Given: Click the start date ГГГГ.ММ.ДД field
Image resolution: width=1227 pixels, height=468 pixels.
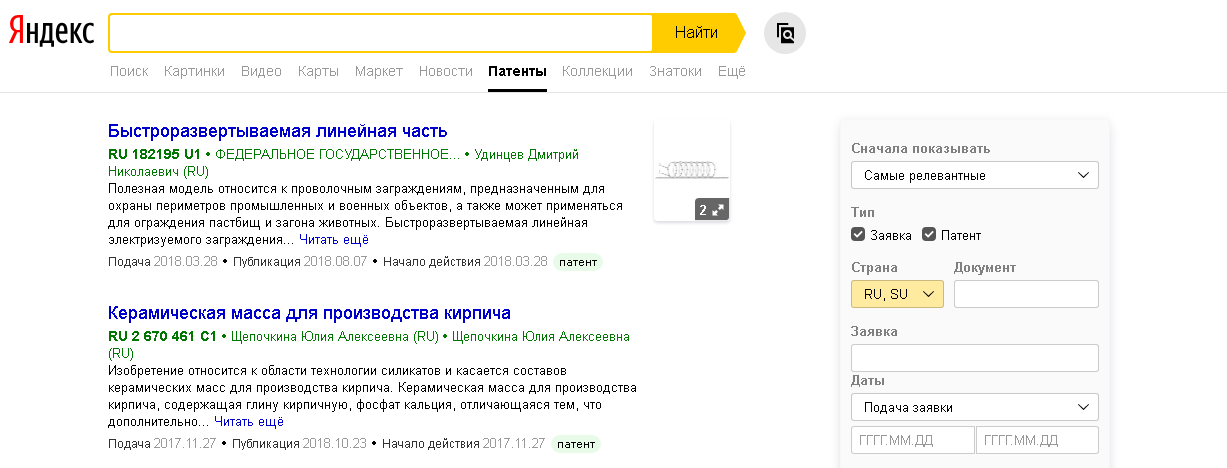Looking at the screenshot, I should pos(912,440).
